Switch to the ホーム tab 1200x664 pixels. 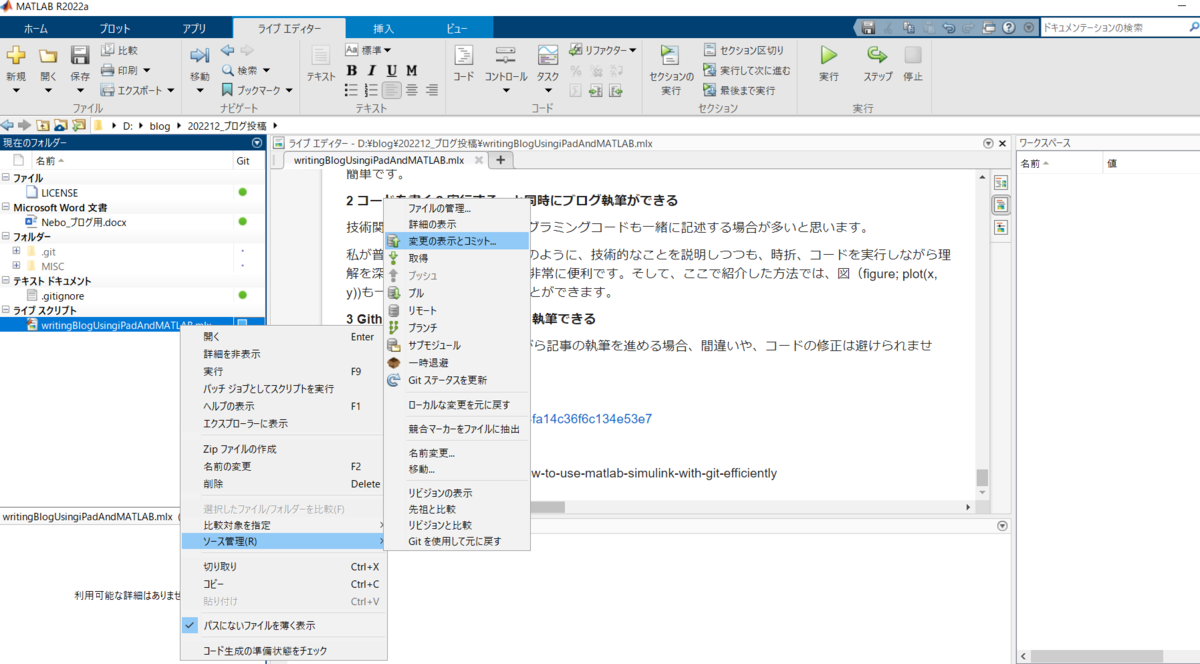[35, 29]
